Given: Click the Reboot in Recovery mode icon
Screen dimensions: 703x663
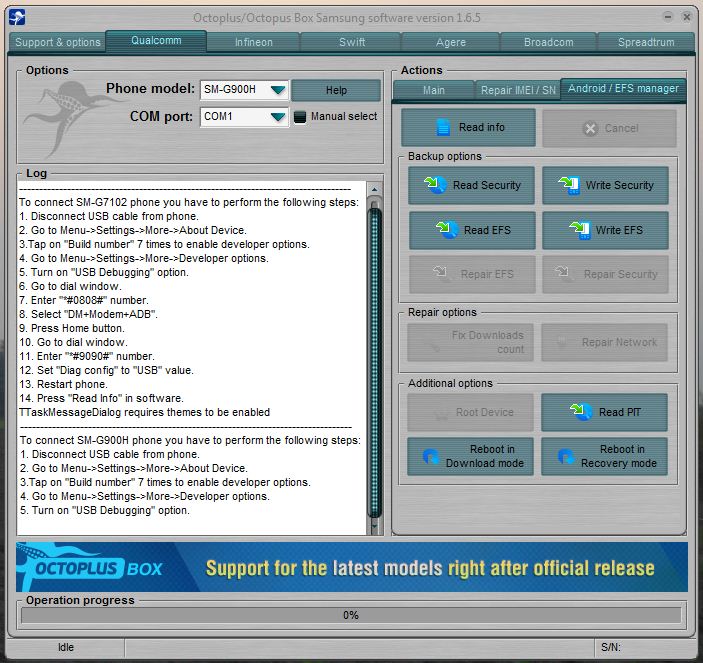Looking at the screenshot, I should pos(566,456).
